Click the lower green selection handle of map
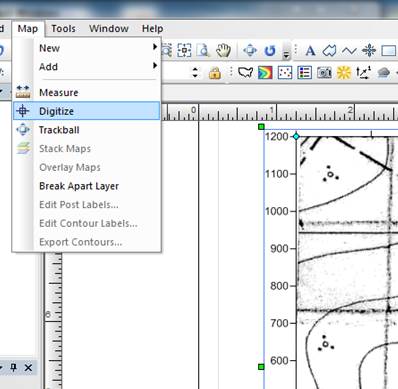 coord(261,367)
